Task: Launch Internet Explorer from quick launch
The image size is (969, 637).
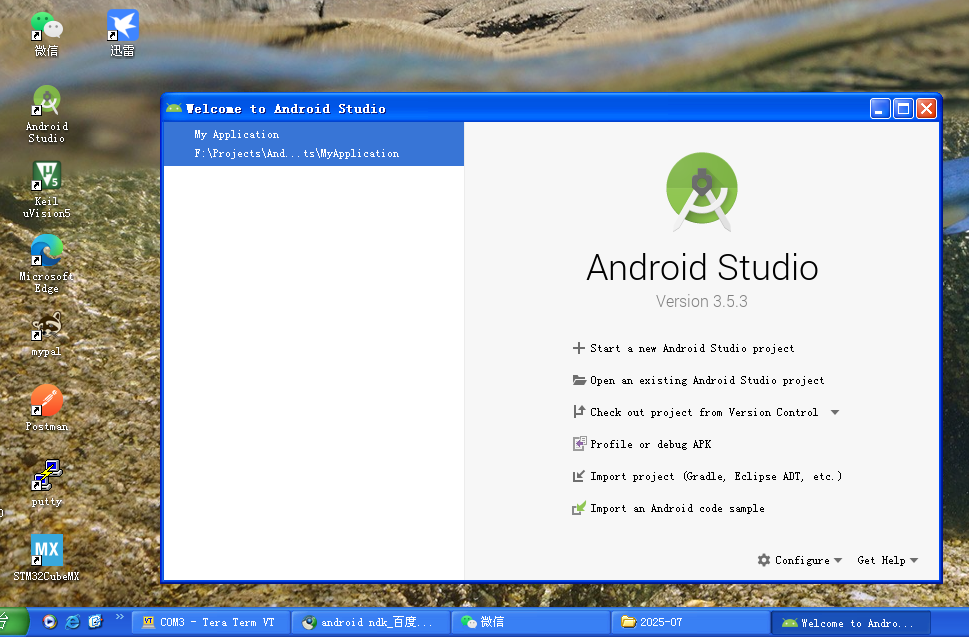Action: 73,622
